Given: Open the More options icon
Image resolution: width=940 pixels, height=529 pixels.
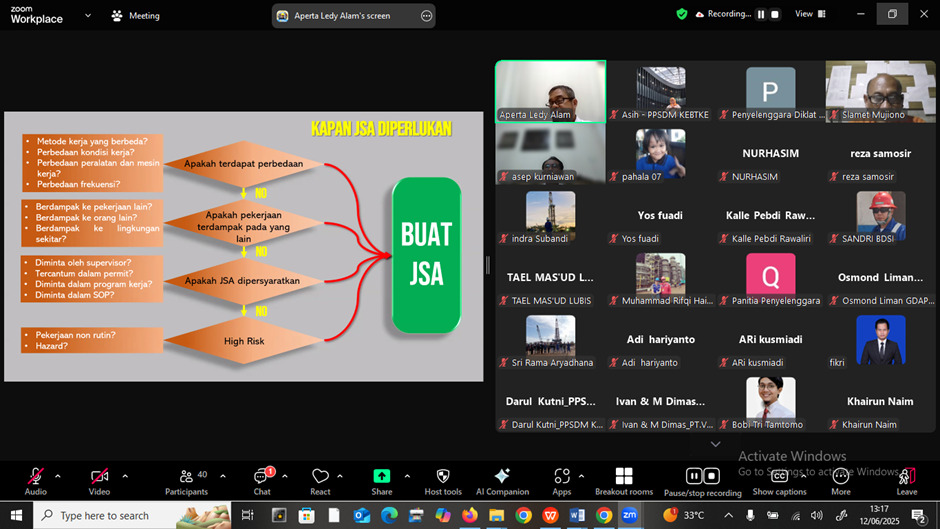Looking at the screenshot, I should coord(840,476).
